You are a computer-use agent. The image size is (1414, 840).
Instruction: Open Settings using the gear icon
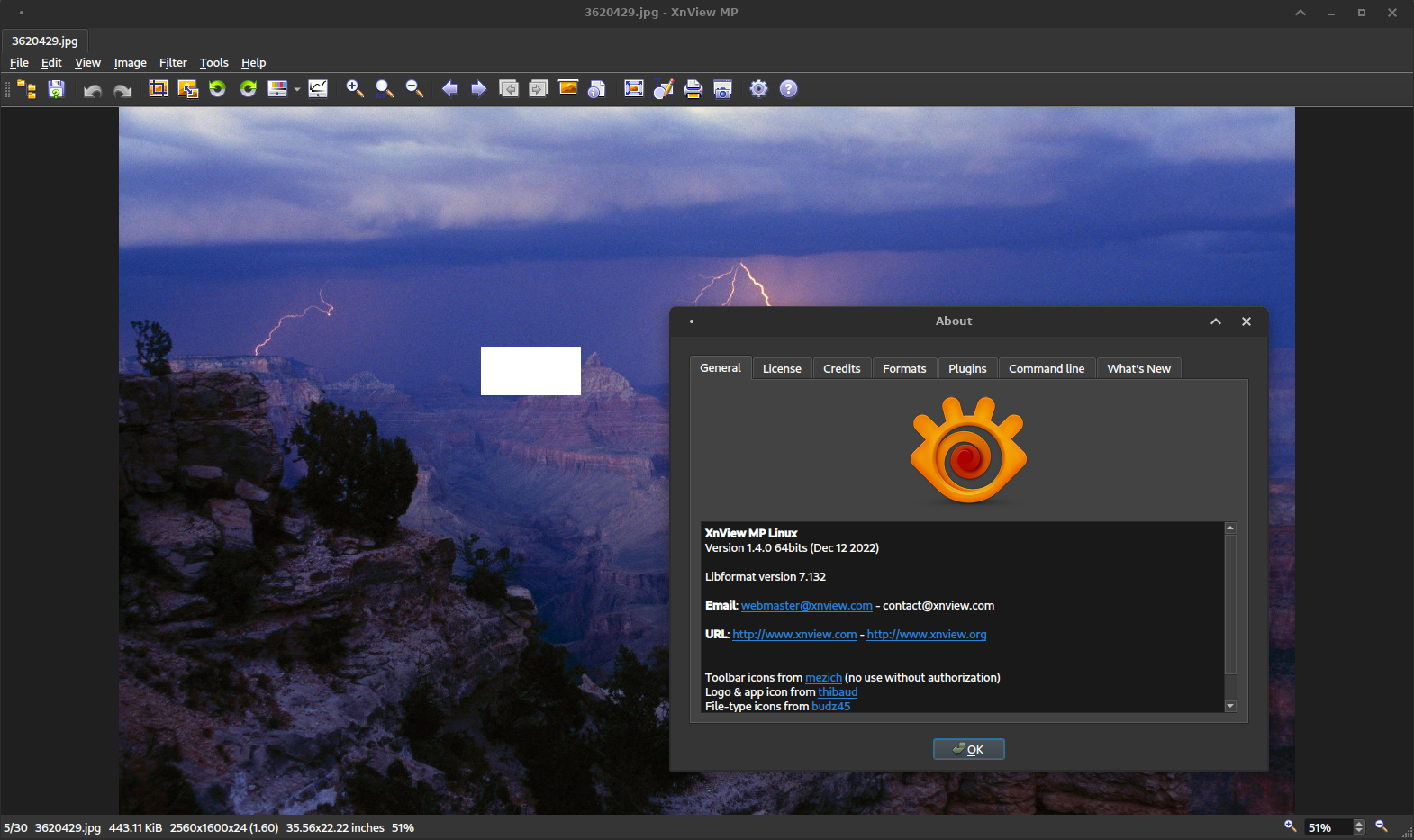759,88
